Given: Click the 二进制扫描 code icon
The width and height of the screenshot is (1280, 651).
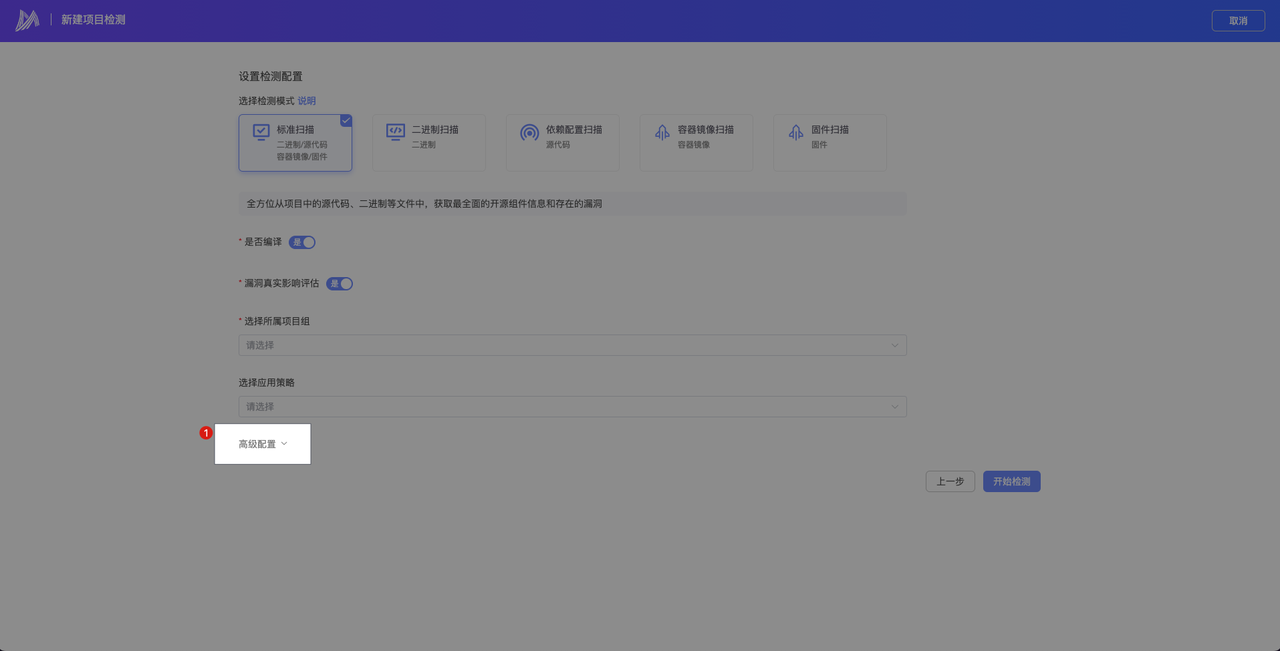Looking at the screenshot, I should (x=395, y=132).
